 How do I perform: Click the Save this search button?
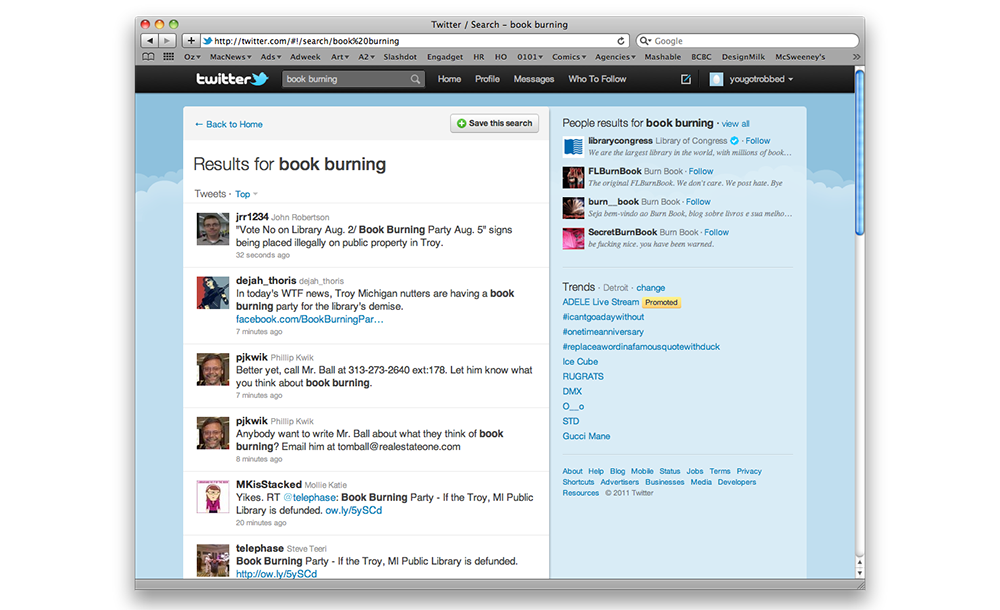point(494,123)
